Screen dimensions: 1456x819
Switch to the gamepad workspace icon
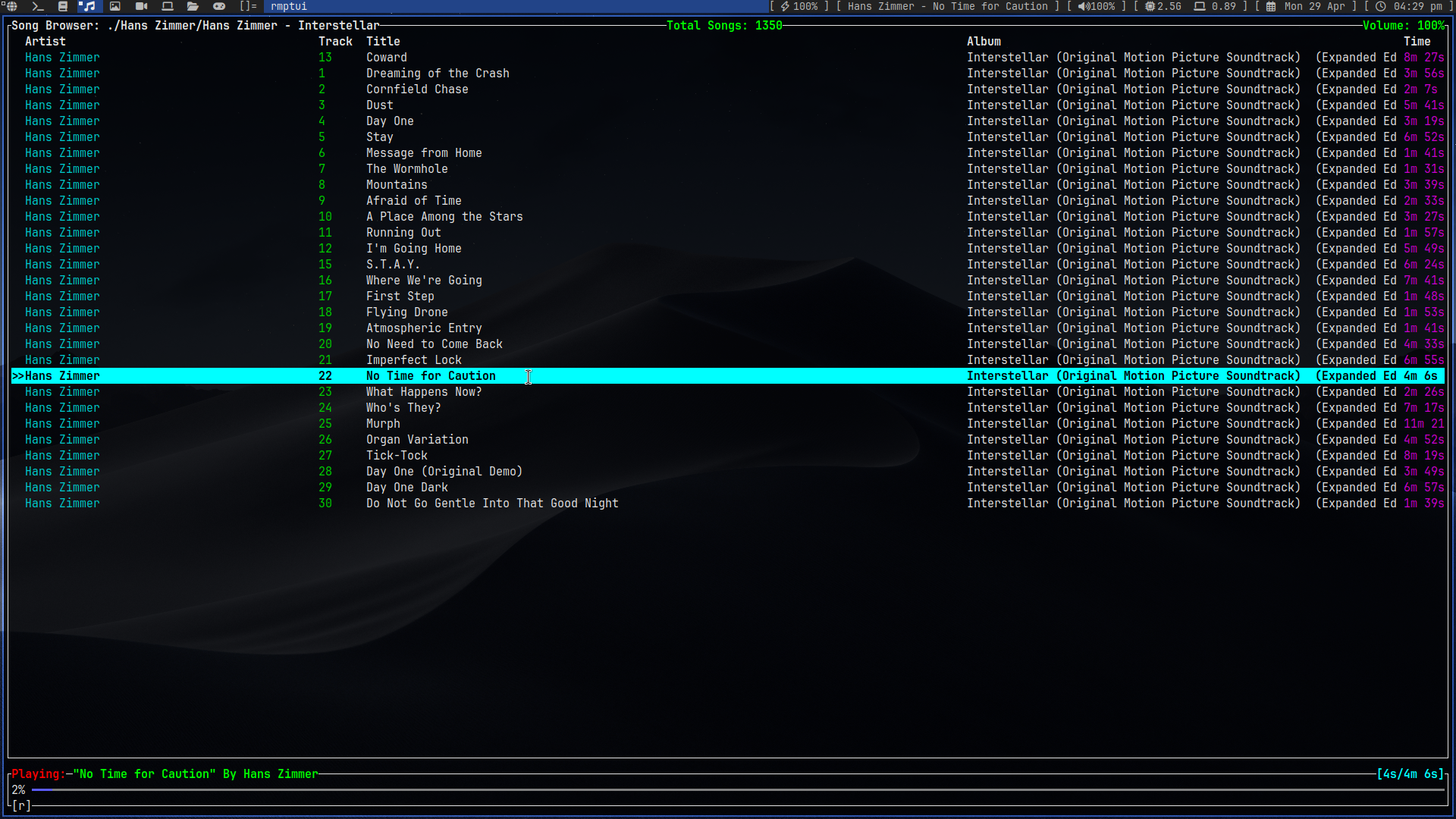point(219,6)
